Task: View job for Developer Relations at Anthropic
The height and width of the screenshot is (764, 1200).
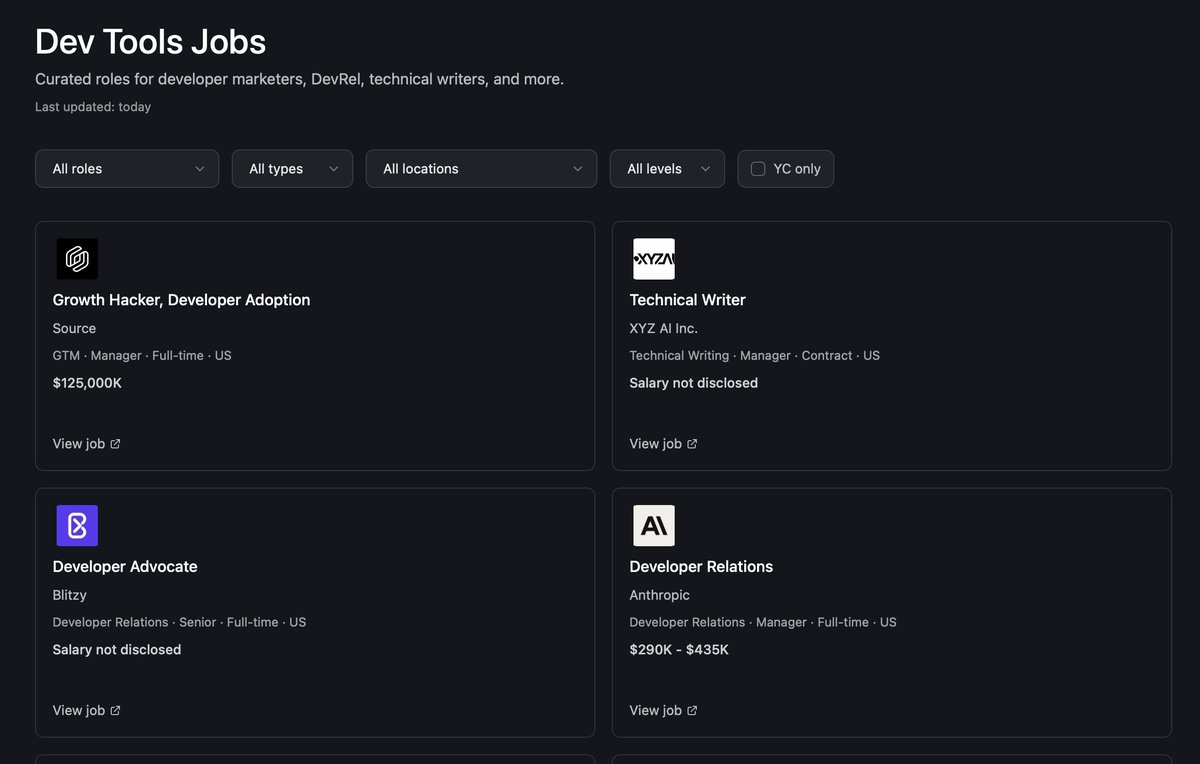Action: 663,711
